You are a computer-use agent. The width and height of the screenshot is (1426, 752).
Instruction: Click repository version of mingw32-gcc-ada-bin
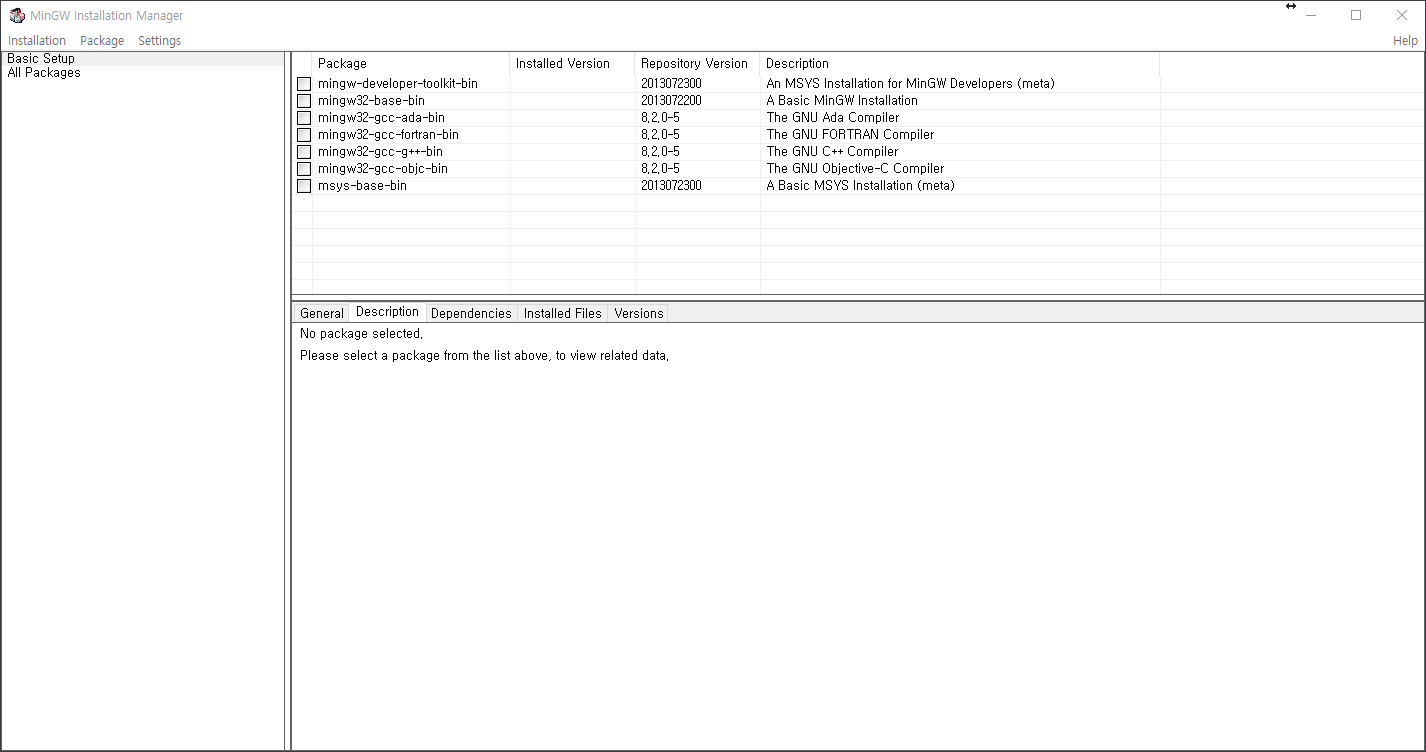tap(660, 118)
